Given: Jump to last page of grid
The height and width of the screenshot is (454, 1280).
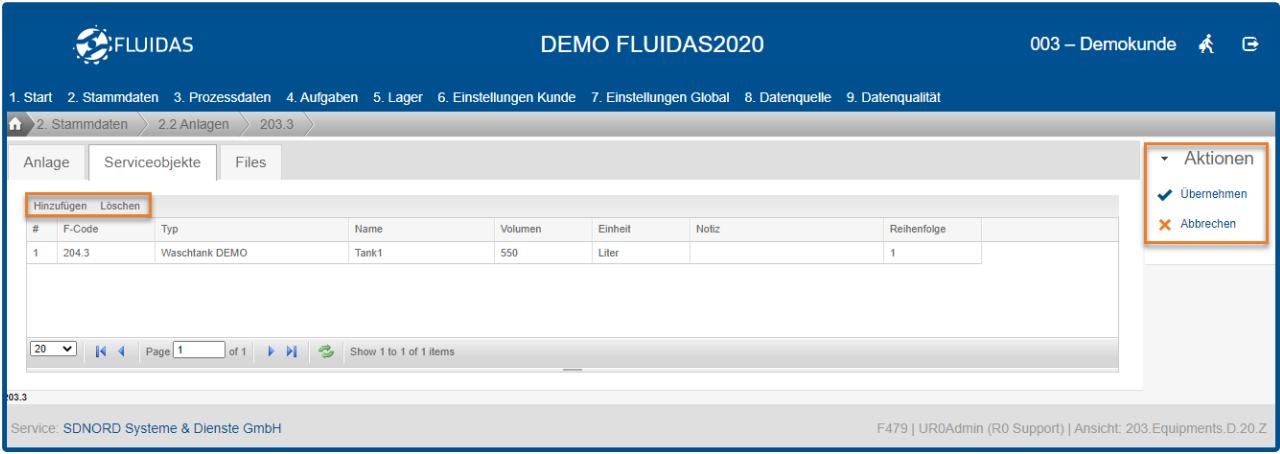Looking at the screenshot, I should click(x=292, y=351).
